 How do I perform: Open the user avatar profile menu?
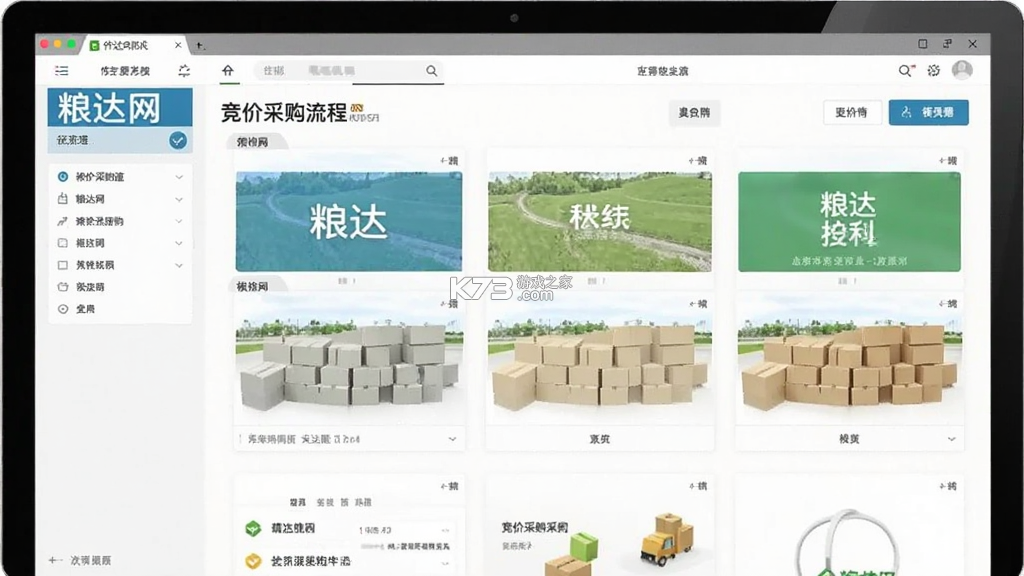point(962,70)
